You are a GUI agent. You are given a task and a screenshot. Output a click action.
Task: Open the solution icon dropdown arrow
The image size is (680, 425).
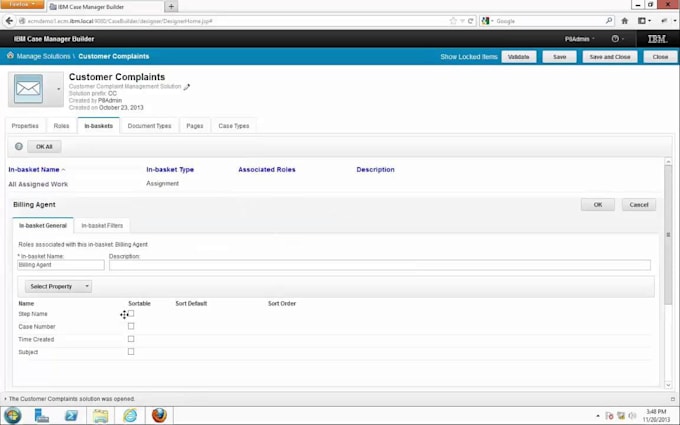(x=59, y=89)
